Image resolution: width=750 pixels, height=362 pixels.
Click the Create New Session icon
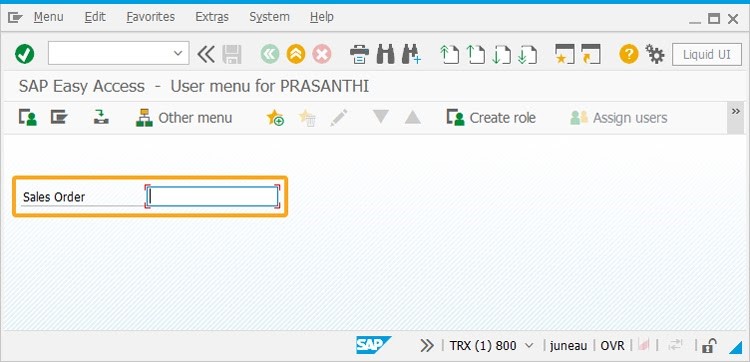click(564, 54)
